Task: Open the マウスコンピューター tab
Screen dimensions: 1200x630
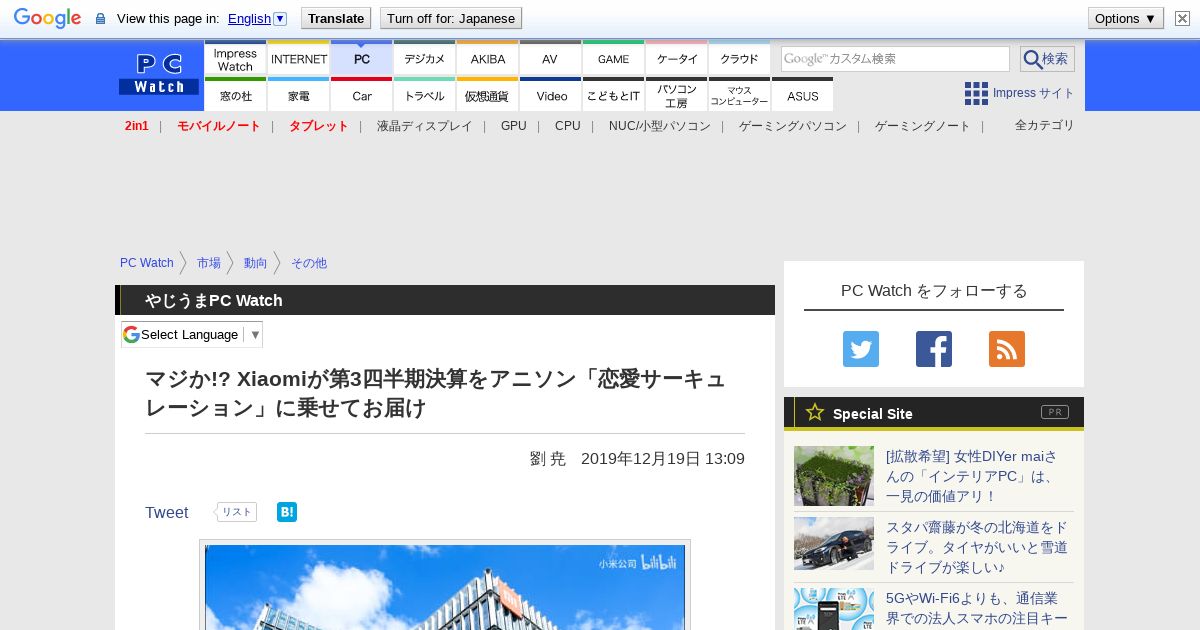Action: [x=740, y=95]
